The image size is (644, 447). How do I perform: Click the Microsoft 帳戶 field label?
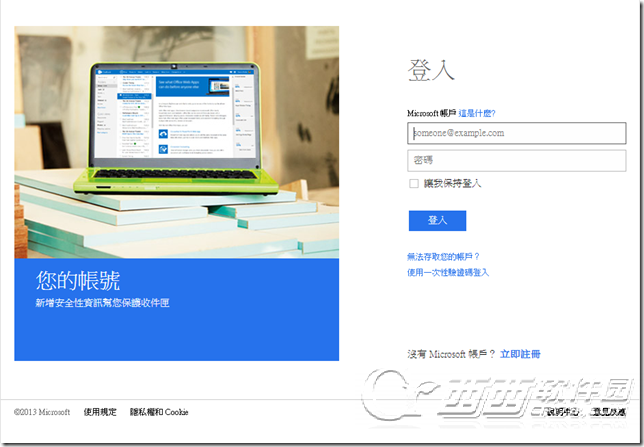click(x=431, y=113)
